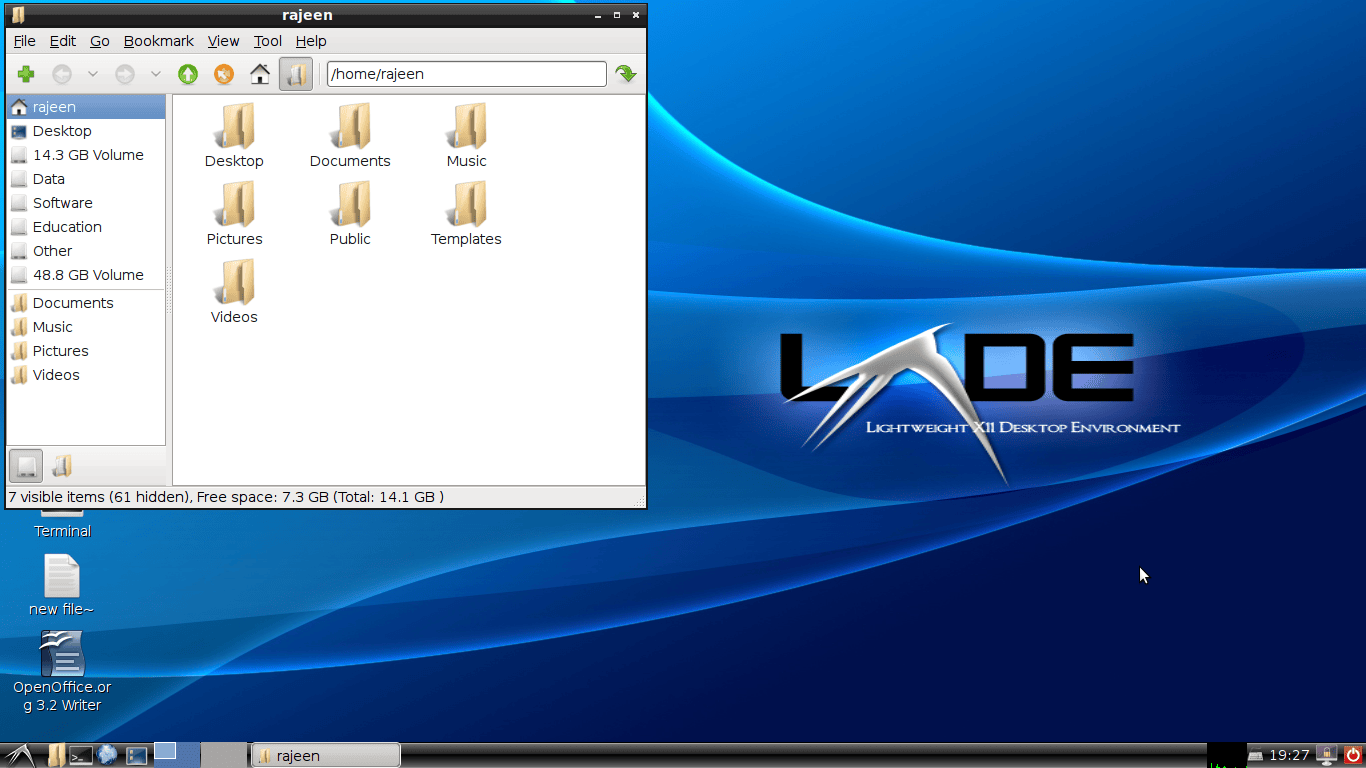Select the Music folder icon
Viewport: 1366px width, 768px height.
[467, 135]
